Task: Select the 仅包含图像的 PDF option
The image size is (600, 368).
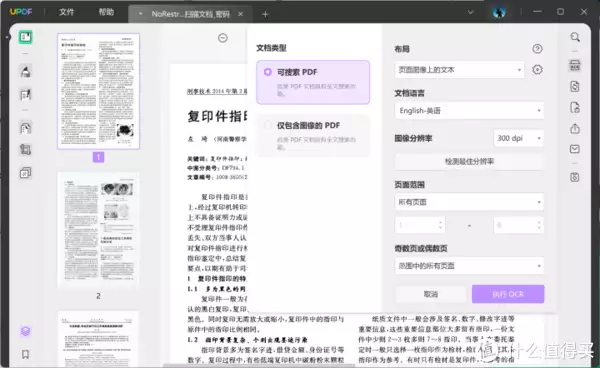Action: 313,135
